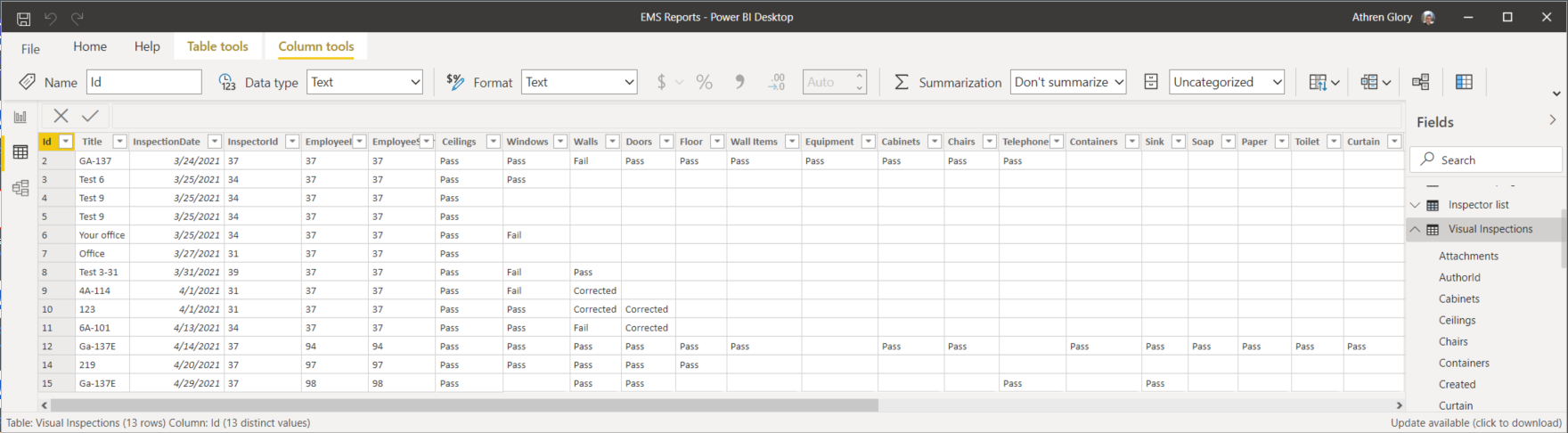Click the Data type icon

click(x=227, y=82)
